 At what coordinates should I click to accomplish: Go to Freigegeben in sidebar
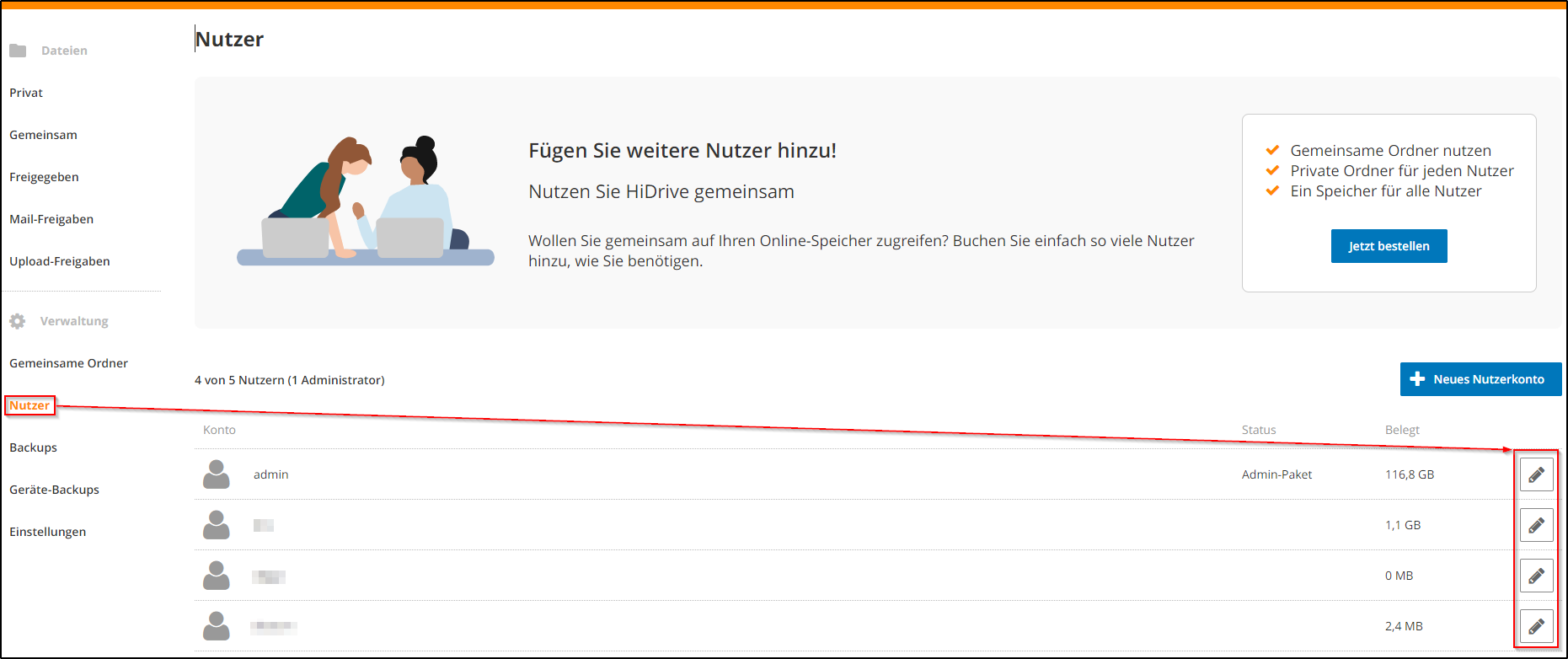click(x=44, y=177)
